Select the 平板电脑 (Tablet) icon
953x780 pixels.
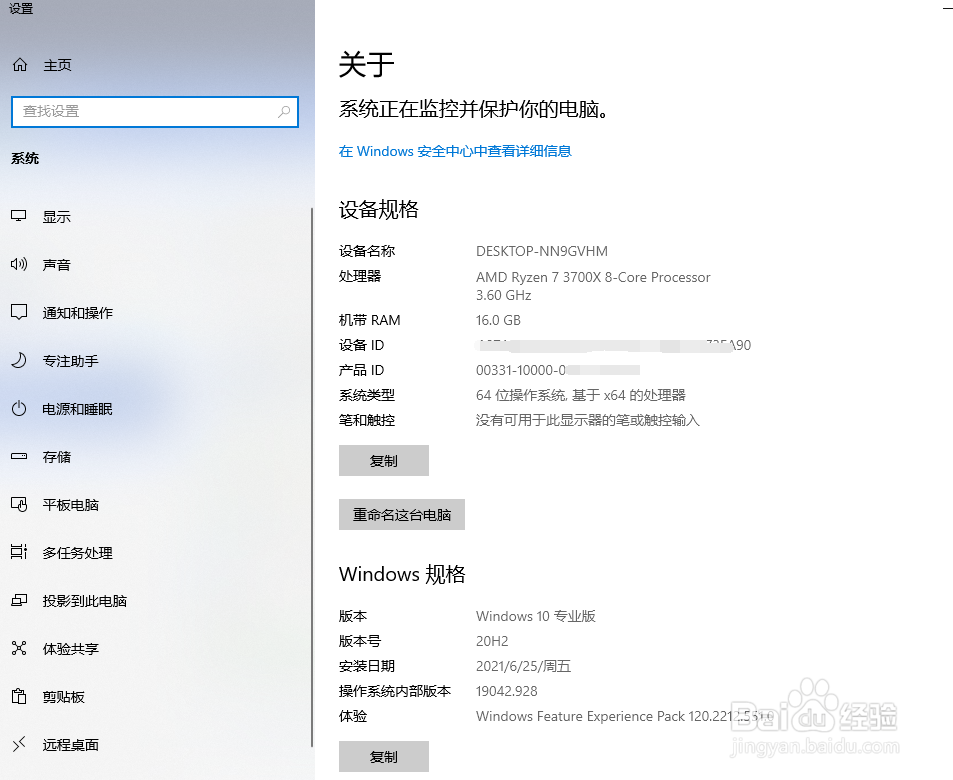20,504
